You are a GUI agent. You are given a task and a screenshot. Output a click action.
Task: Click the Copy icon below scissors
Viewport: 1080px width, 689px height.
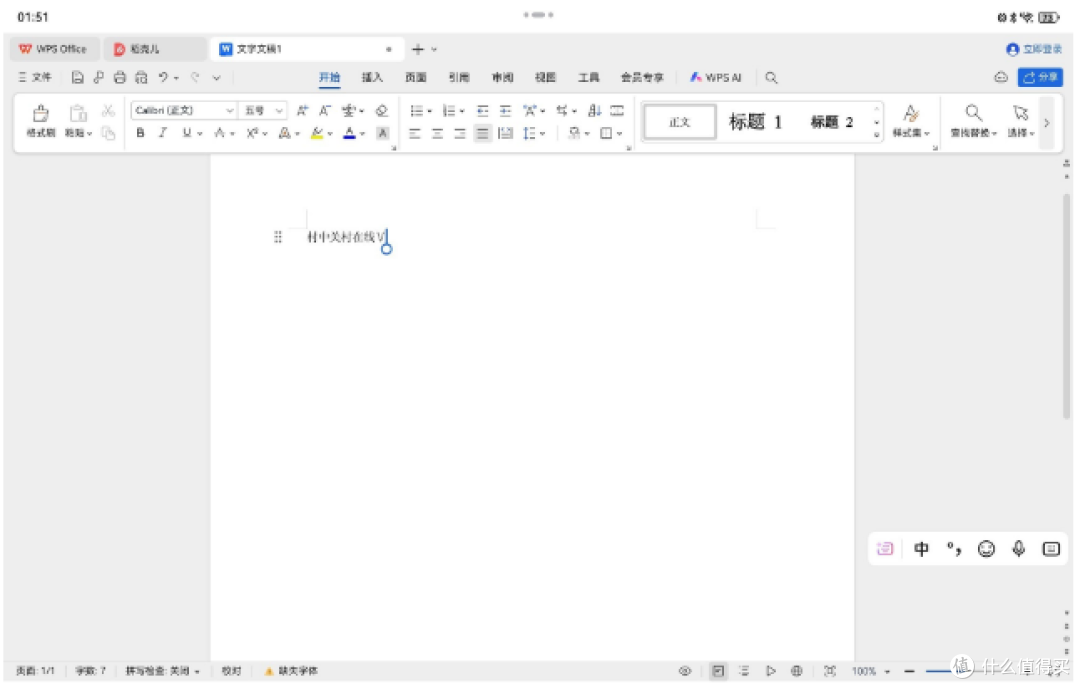[x=108, y=133]
